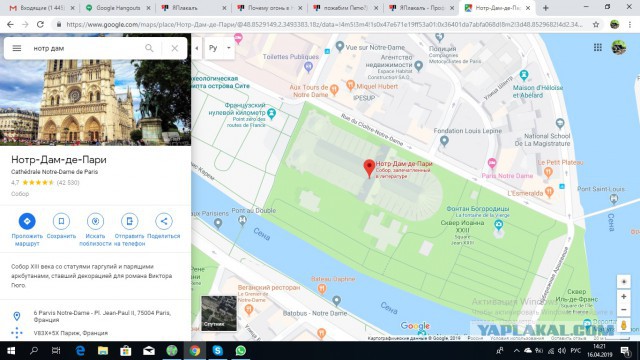Viewport: 640px width, 360px height.
Task: Open the Google Maps hamburger menu
Action: click(17, 48)
